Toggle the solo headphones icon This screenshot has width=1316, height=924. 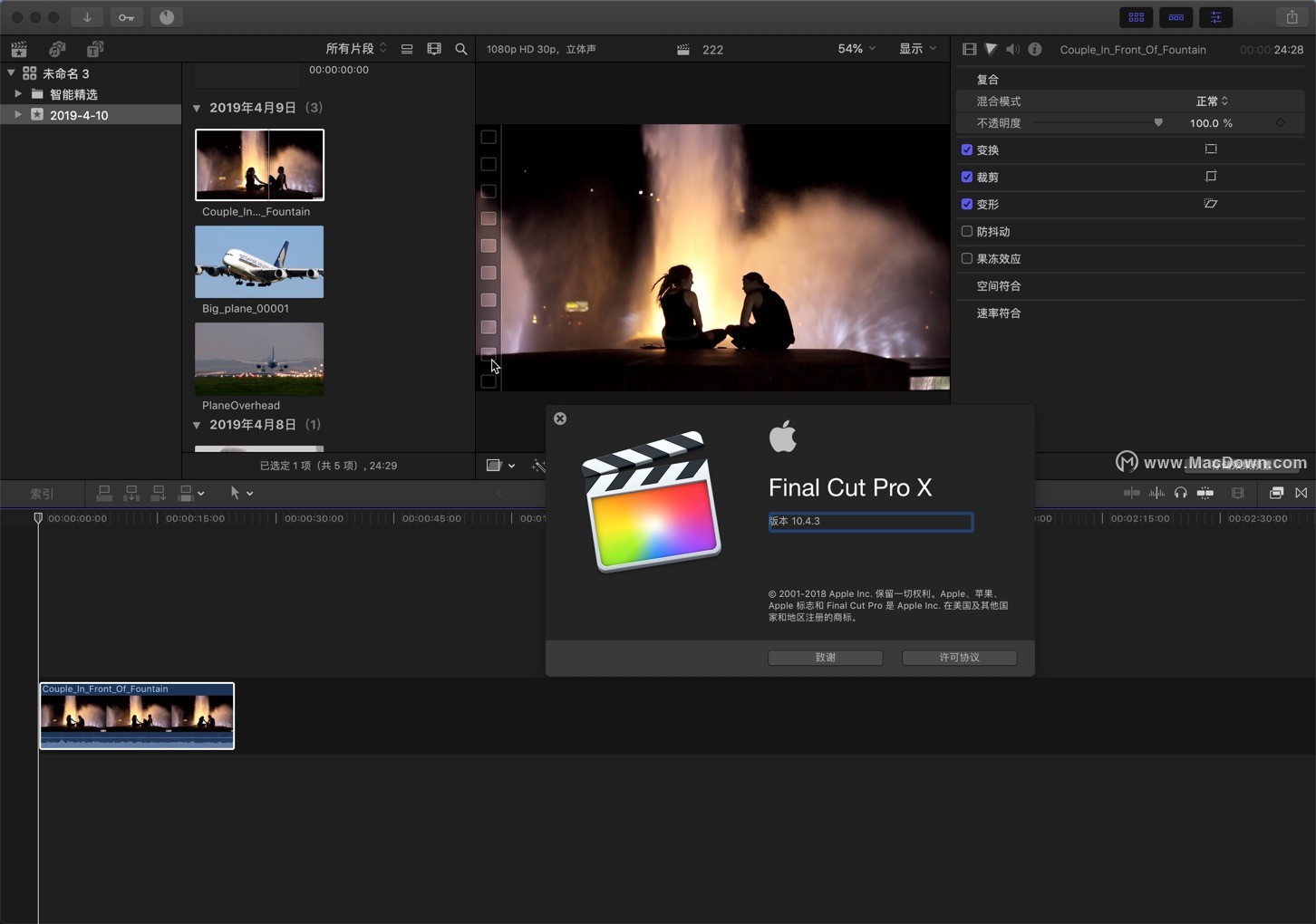point(1180,493)
